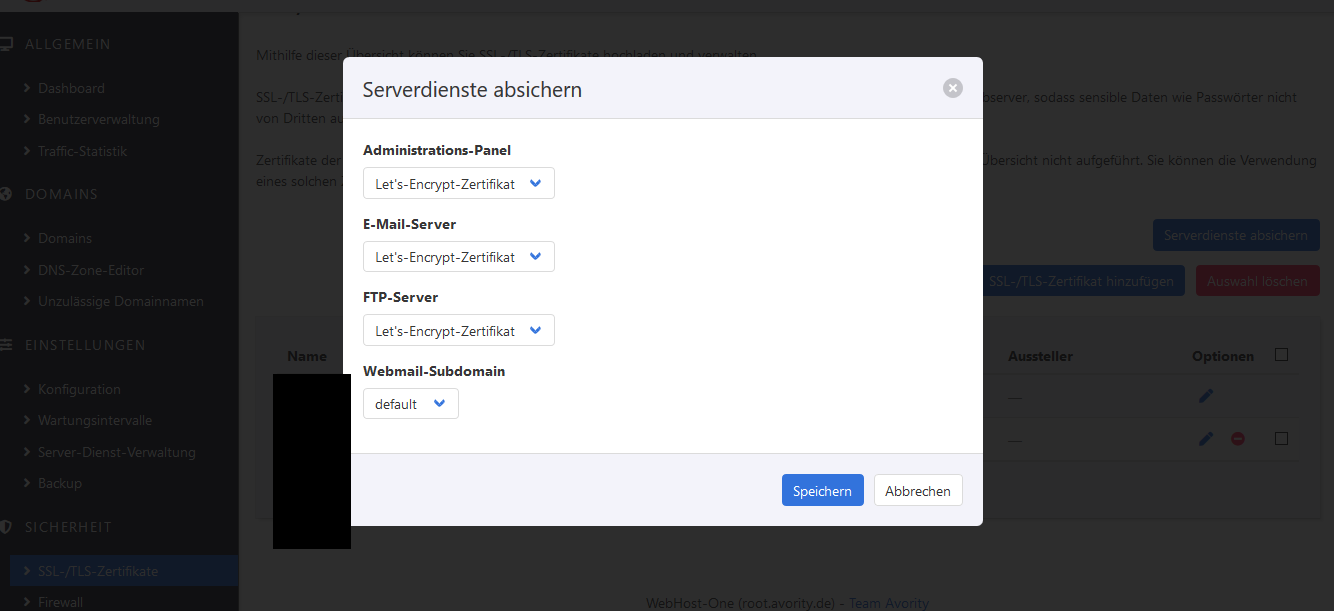Screen dimensions: 1334x611
Task: Select Server-Dienst-Verwaltung in sidebar
Action: (116, 452)
